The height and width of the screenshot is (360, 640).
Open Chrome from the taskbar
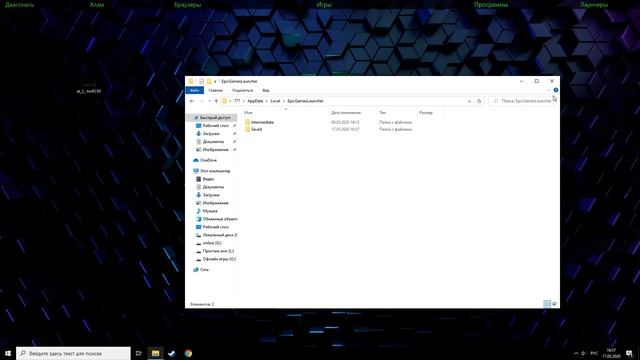188,353
